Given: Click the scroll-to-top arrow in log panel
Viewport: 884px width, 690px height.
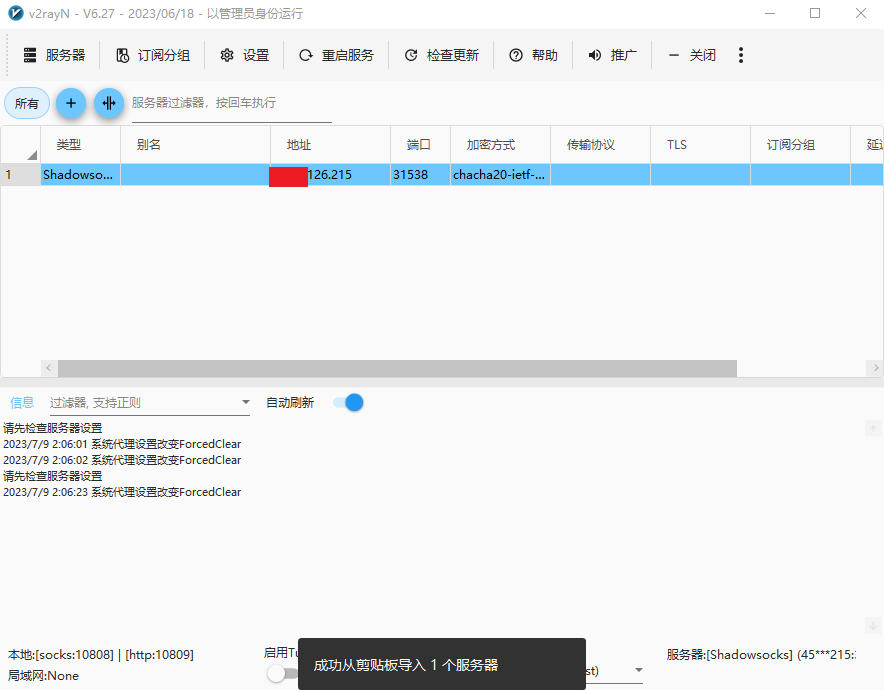Looking at the screenshot, I should (873, 428).
